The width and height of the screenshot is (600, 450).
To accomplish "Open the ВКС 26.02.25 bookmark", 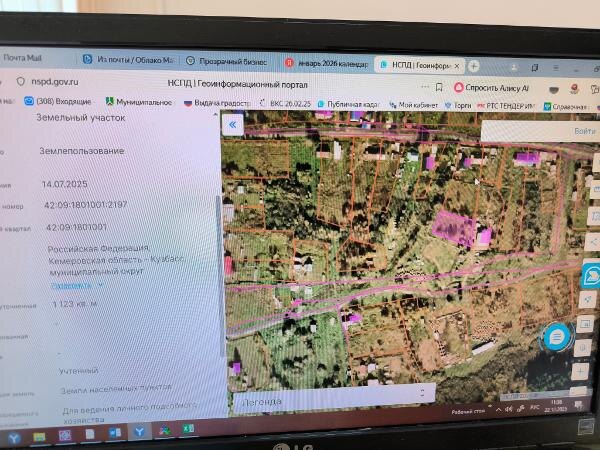I will (x=285, y=103).
